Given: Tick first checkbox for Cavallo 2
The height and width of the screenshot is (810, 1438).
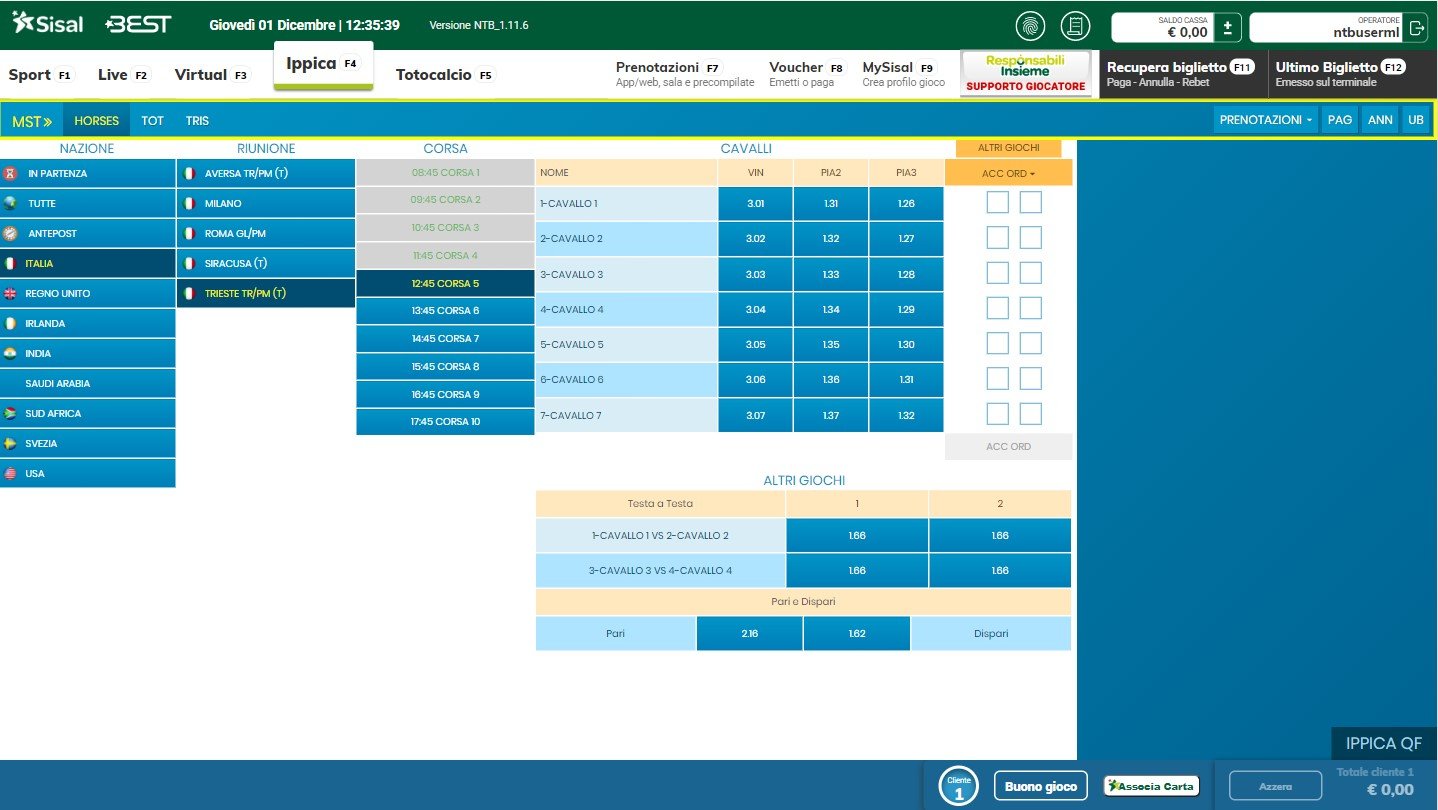Looking at the screenshot, I should tap(997, 238).
